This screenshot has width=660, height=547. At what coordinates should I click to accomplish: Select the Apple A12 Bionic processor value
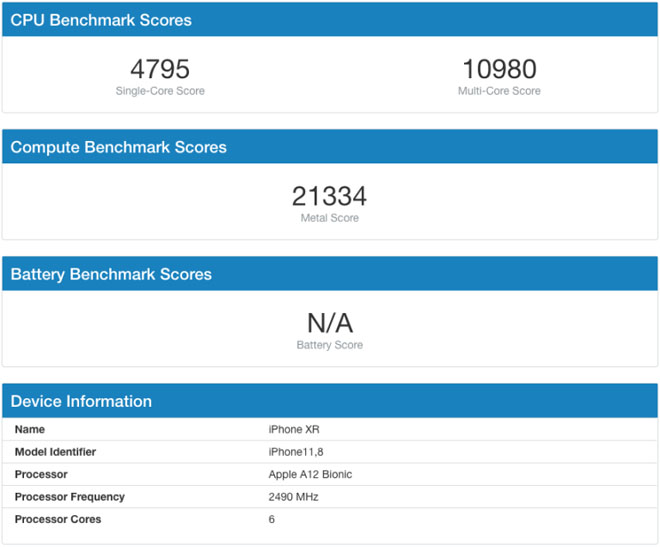310,474
